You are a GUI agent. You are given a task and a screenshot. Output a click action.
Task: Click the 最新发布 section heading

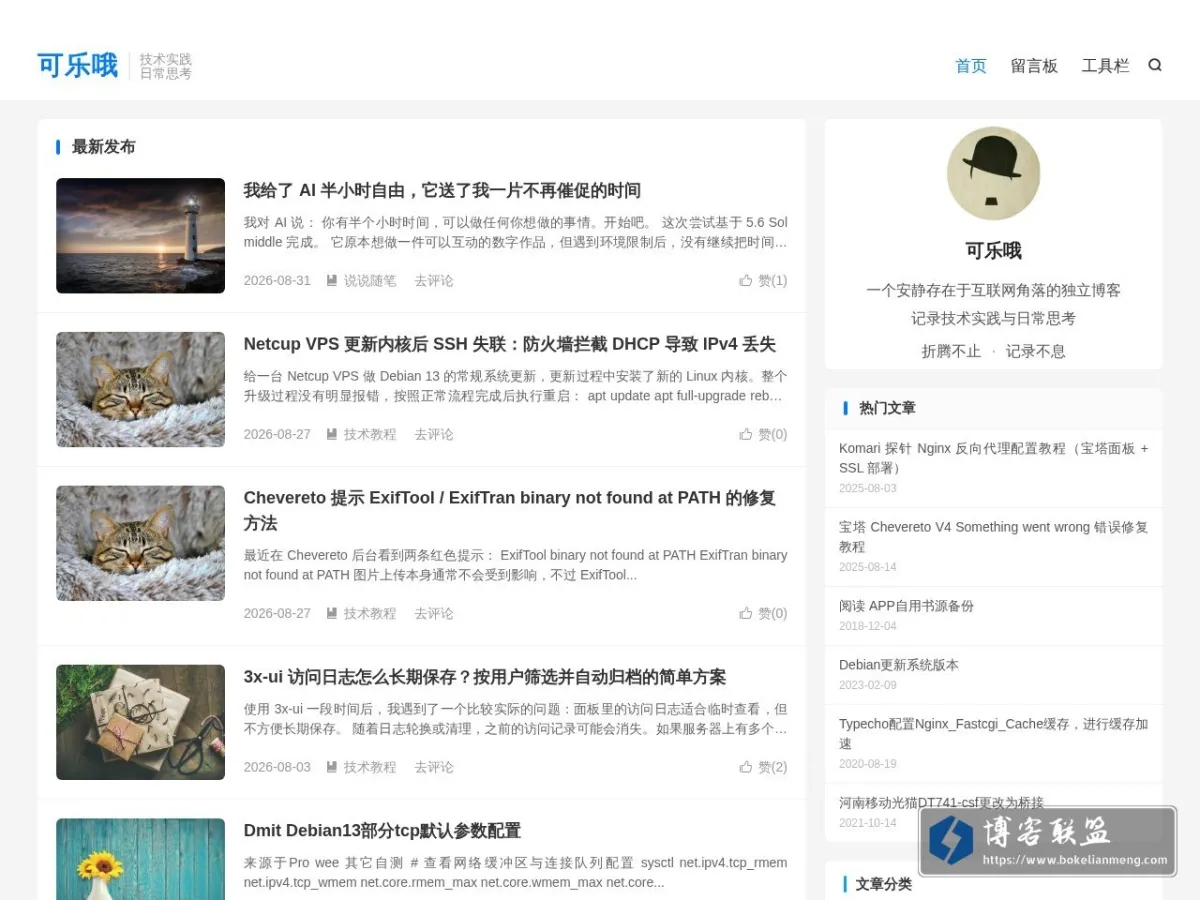103,147
